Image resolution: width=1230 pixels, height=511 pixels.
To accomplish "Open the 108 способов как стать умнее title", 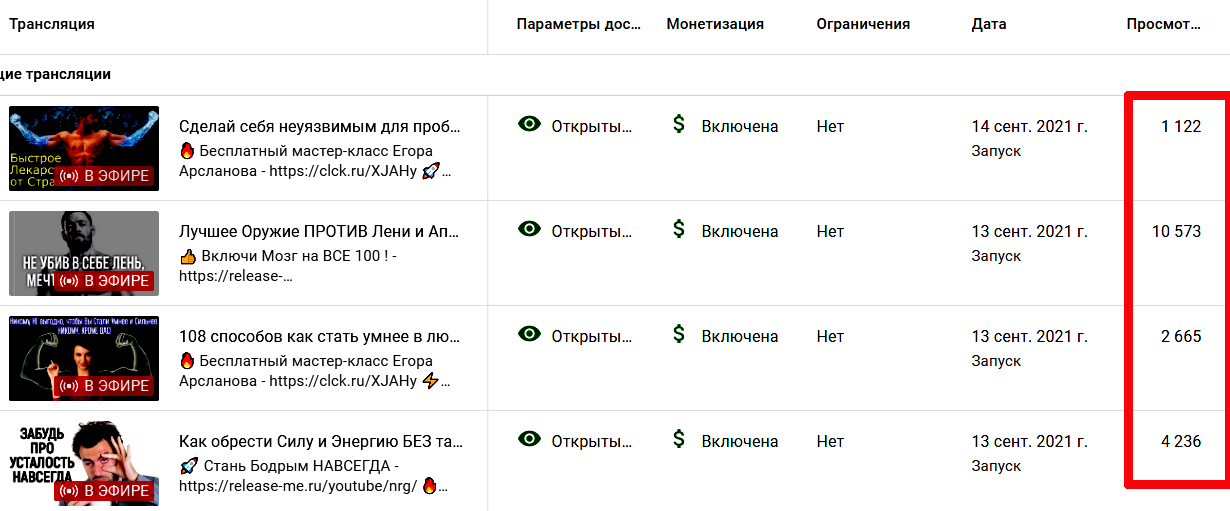I will point(320,336).
